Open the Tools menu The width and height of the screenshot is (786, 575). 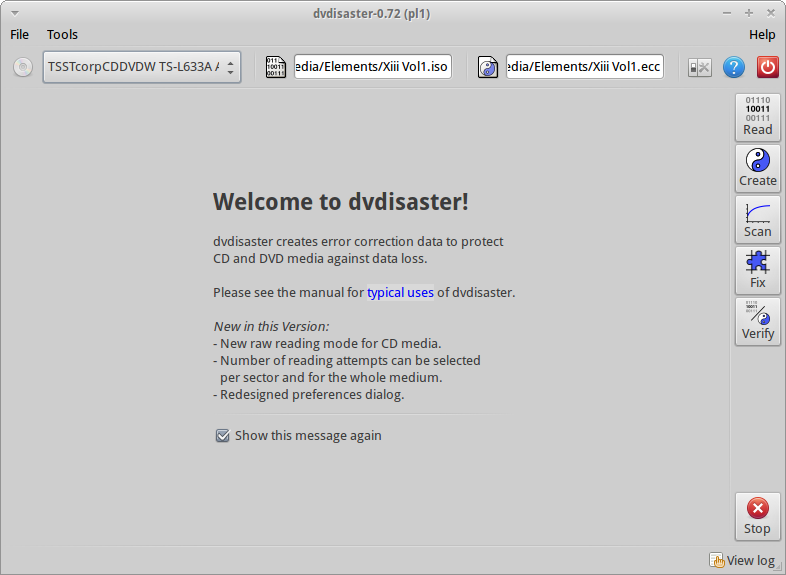coord(62,34)
